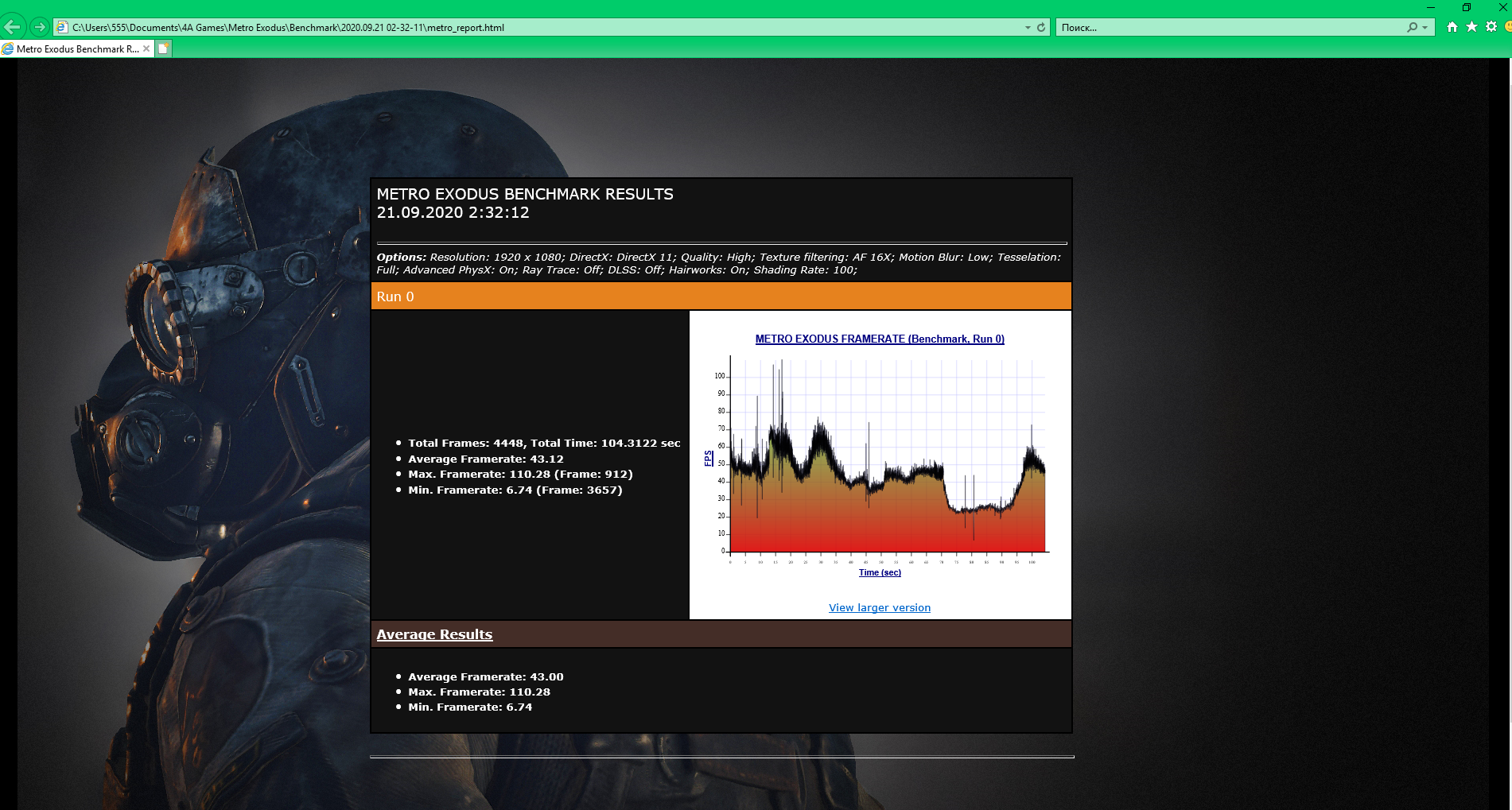
Task: Expand the address bar autocomplete dropdown
Action: click(x=1028, y=27)
